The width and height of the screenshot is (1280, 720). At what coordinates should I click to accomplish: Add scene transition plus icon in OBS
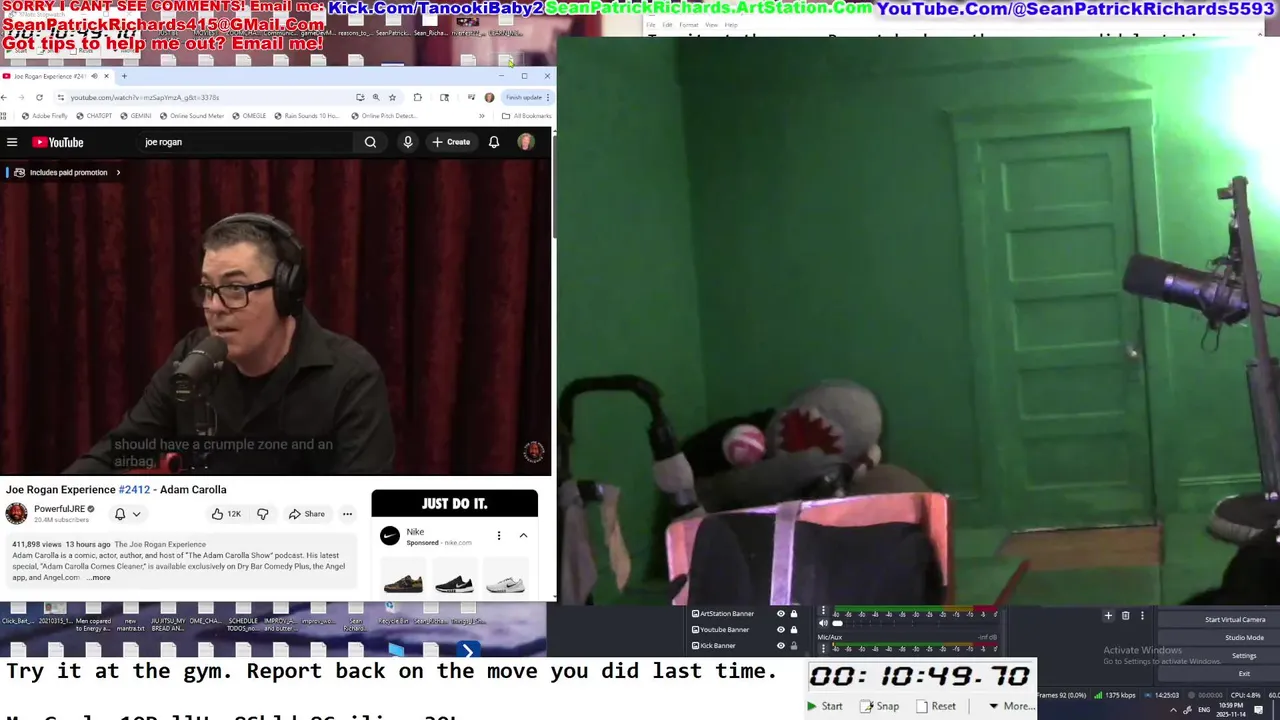pos(1108,616)
